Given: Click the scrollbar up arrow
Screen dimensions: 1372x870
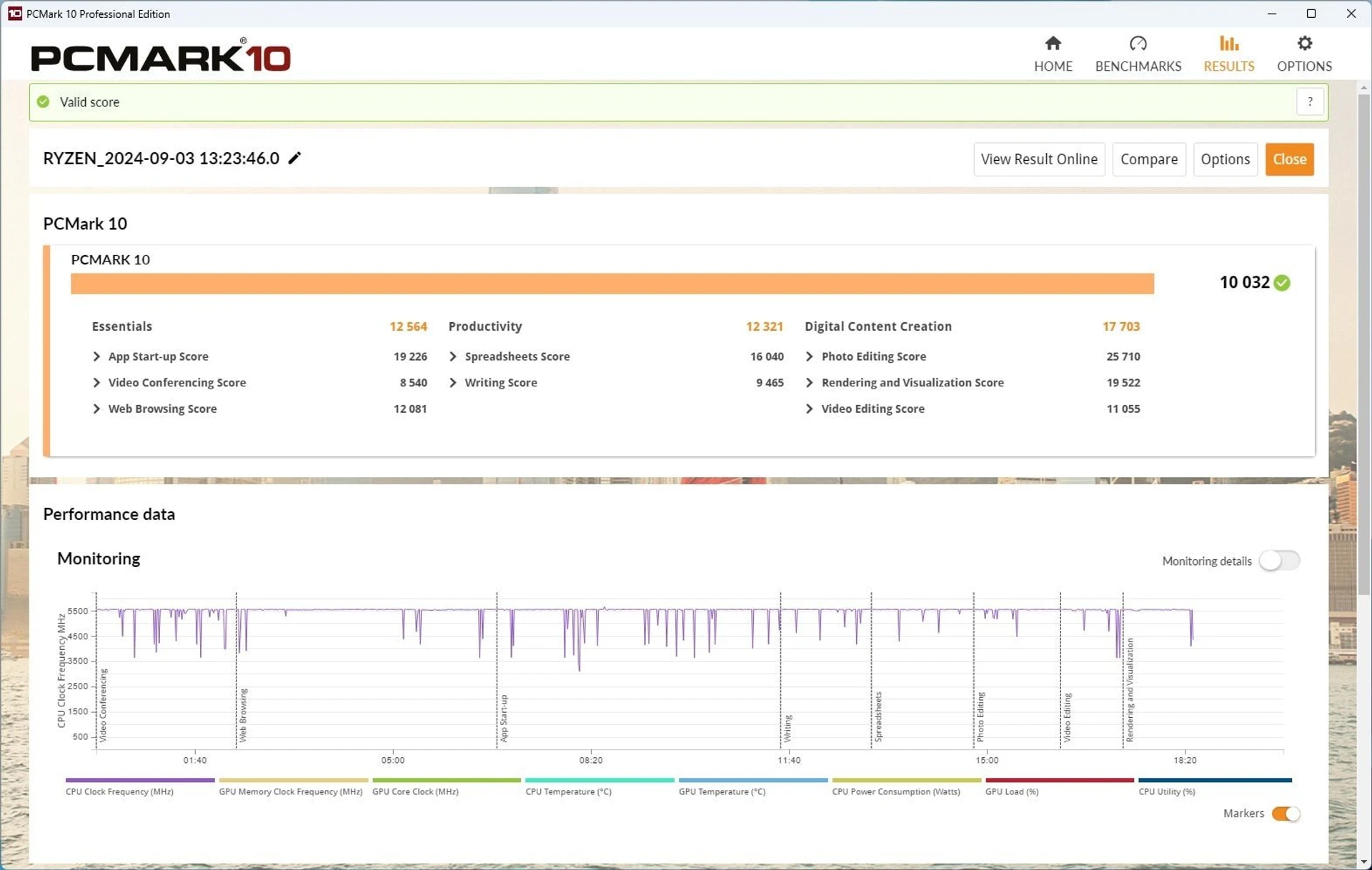Looking at the screenshot, I should pyautogui.click(x=1363, y=88).
